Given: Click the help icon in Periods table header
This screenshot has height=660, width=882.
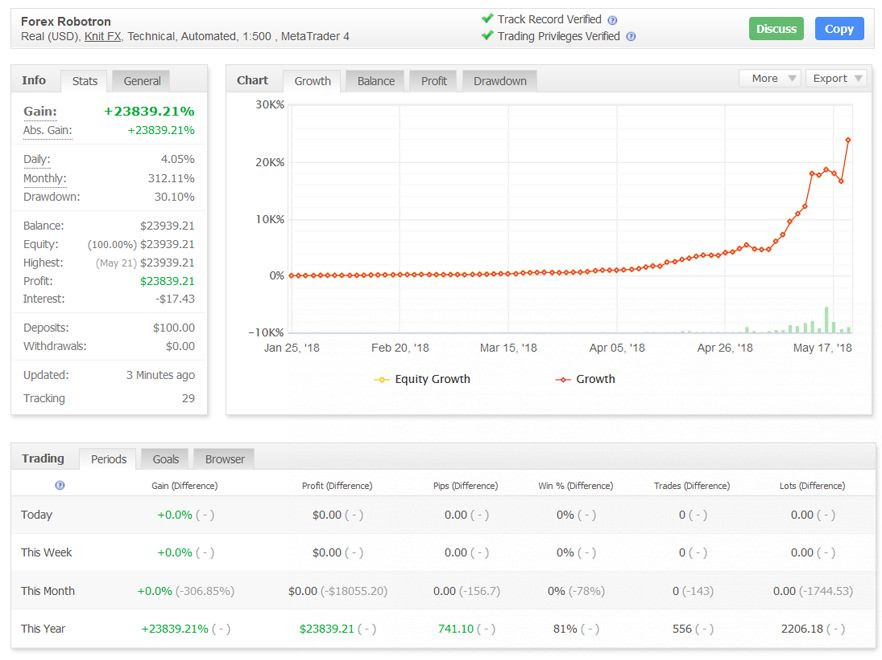Looking at the screenshot, I should pos(60,485).
